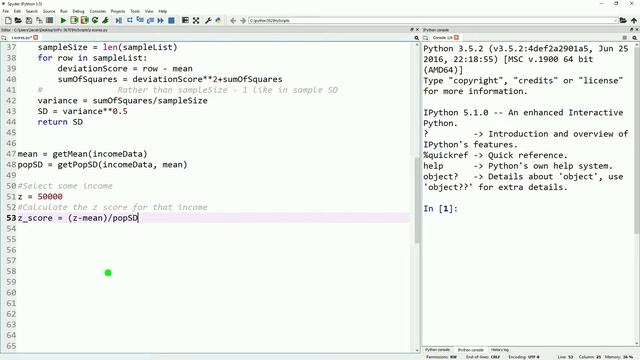Screen dimensions: 640x360
Task: Undock the Editor pane
Action: [411, 30]
